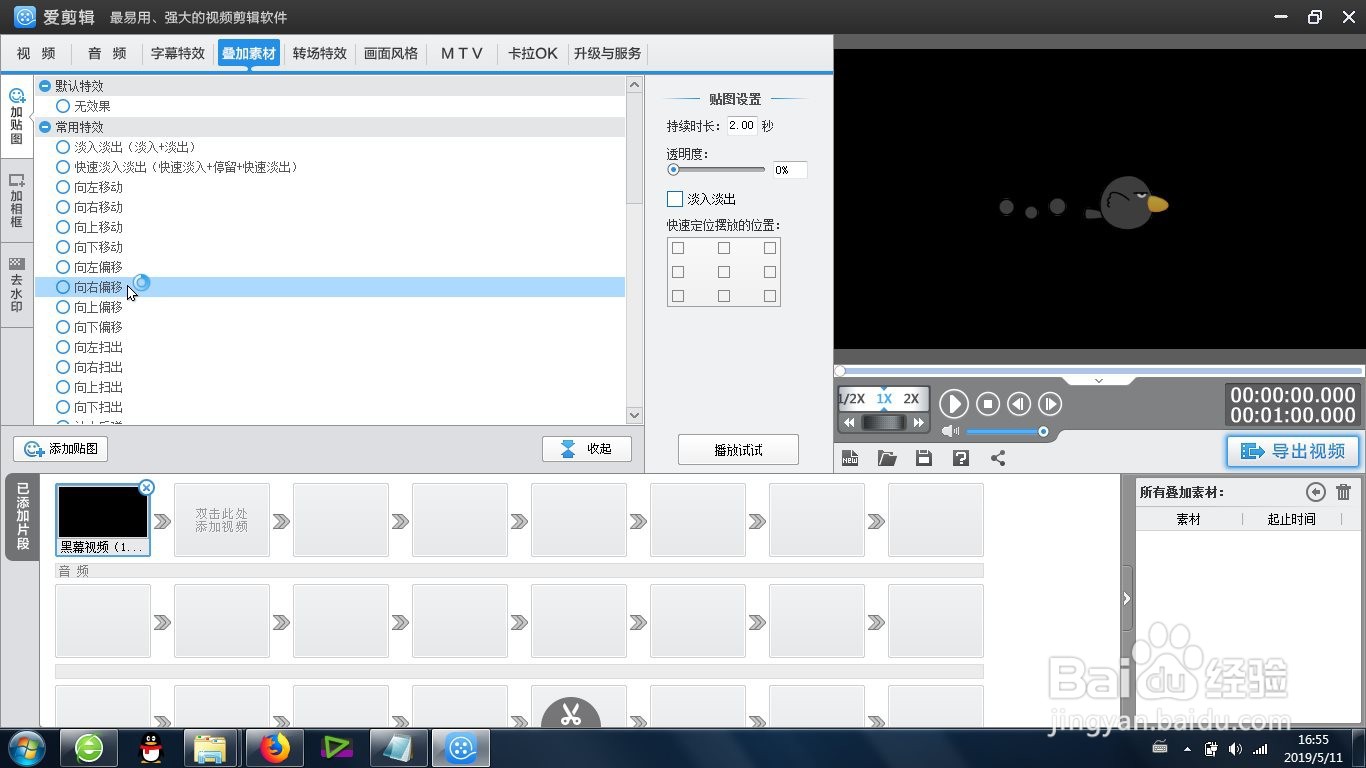Click the share icon below the preview
The height and width of the screenshot is (768, 1366).
click(x=998, y=458)
